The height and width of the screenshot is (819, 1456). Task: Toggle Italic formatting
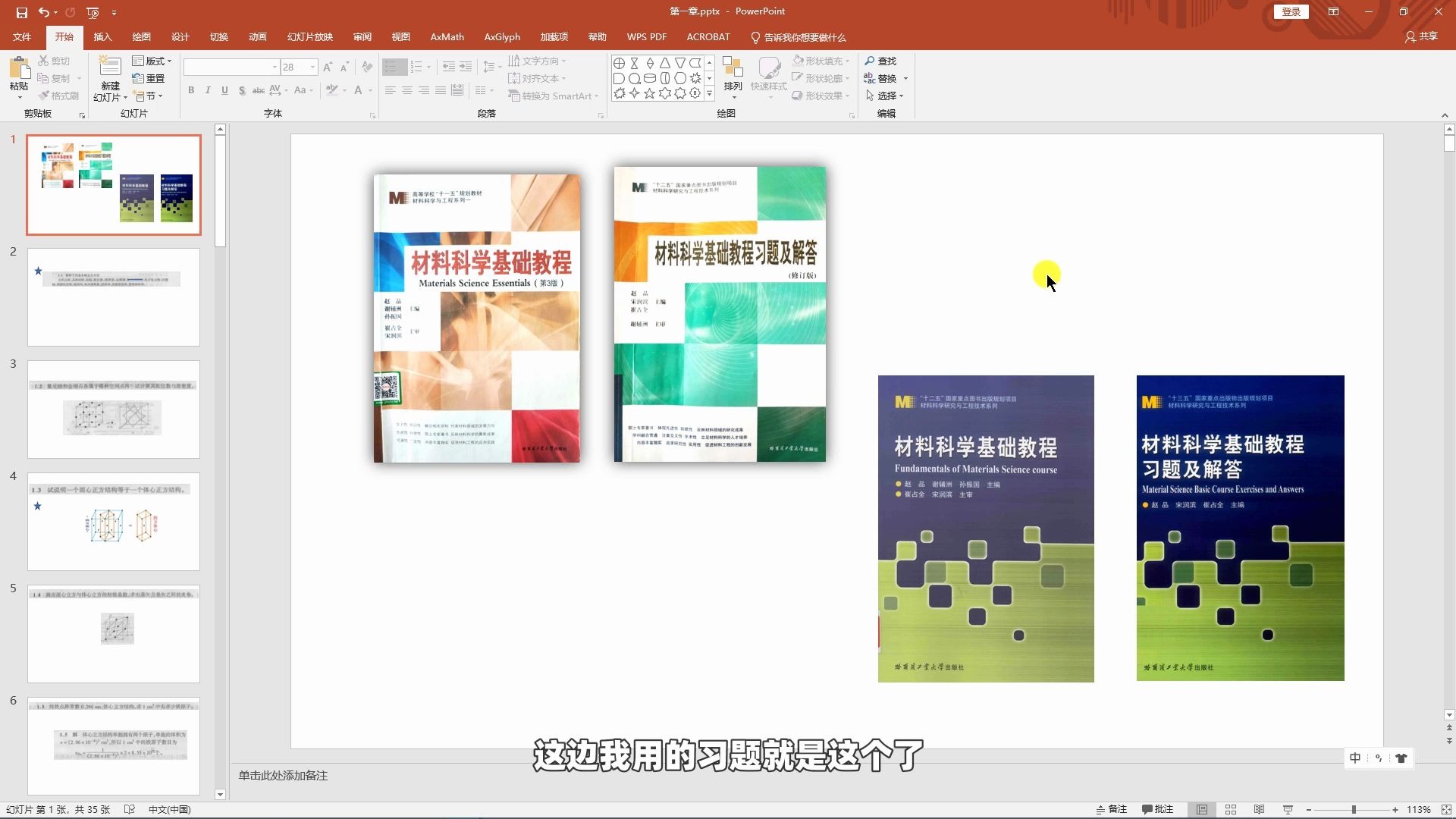point(208,90)
